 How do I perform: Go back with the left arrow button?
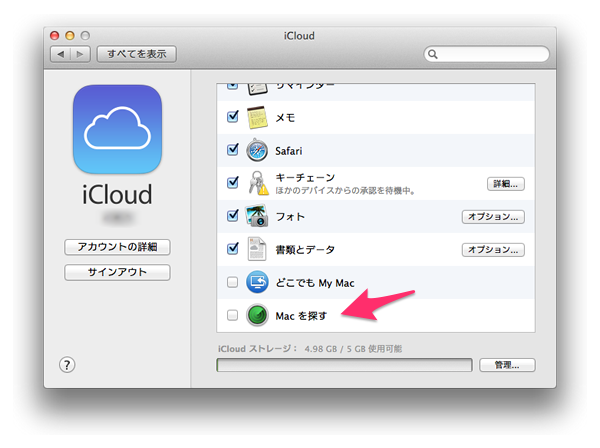(60, 54)
